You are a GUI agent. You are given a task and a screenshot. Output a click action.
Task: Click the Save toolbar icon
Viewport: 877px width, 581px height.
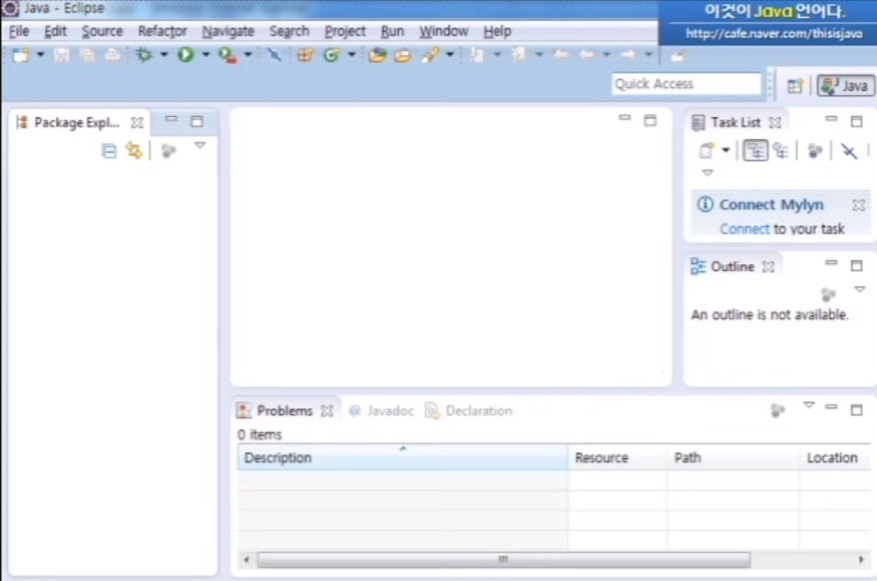click(61, 55)
